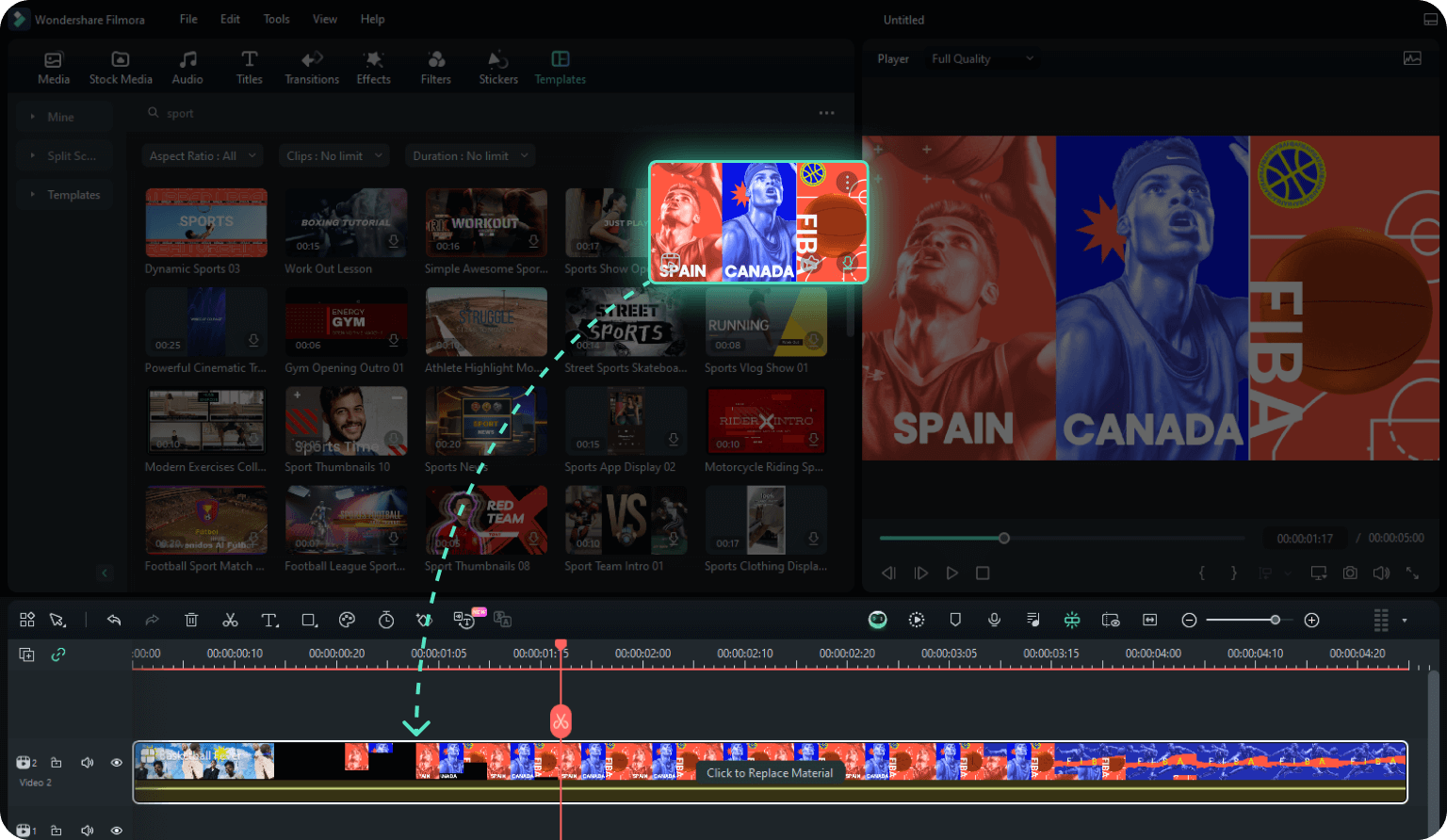Open the Tools menu
The image size is (1447, 840).
click(276, 19)
